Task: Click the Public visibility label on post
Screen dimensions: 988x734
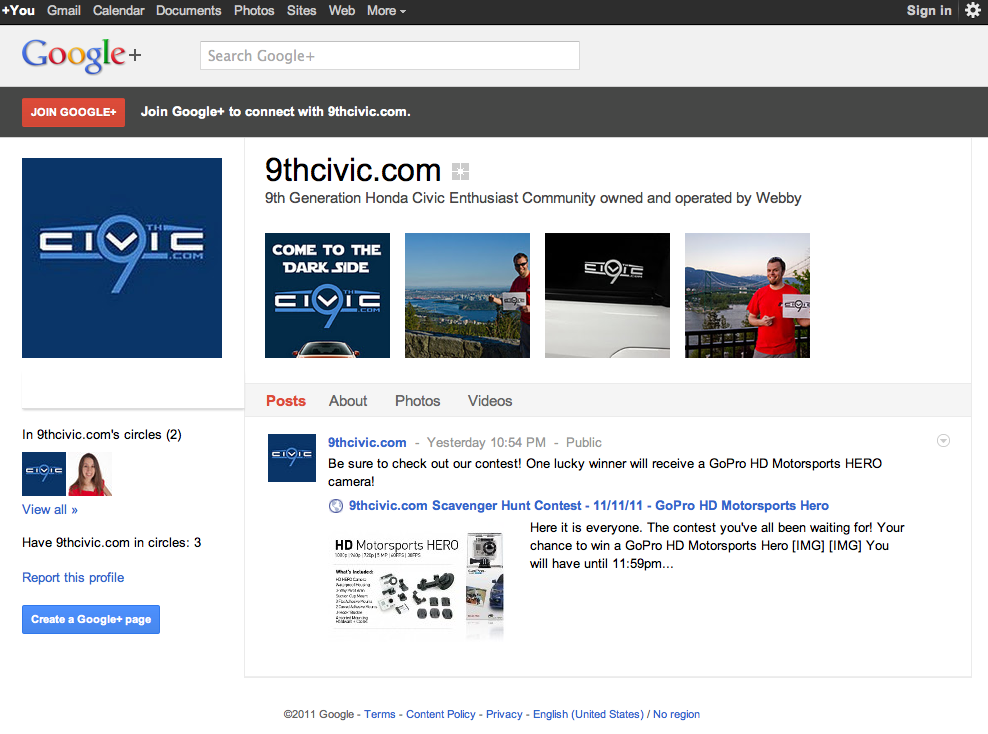Action: tap(583, 443)
